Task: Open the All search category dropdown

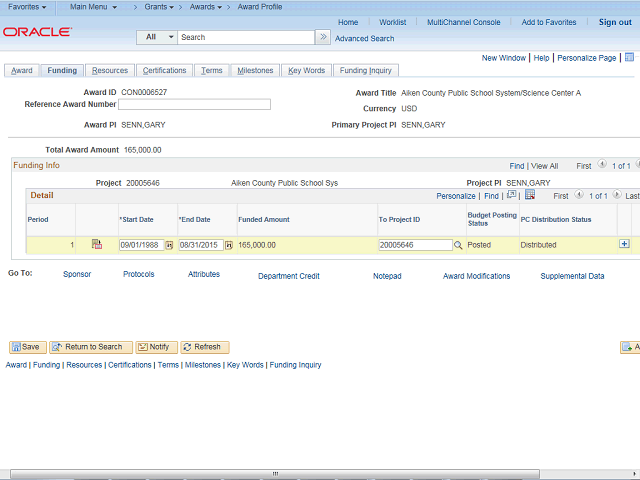Action: pos(157,37)
